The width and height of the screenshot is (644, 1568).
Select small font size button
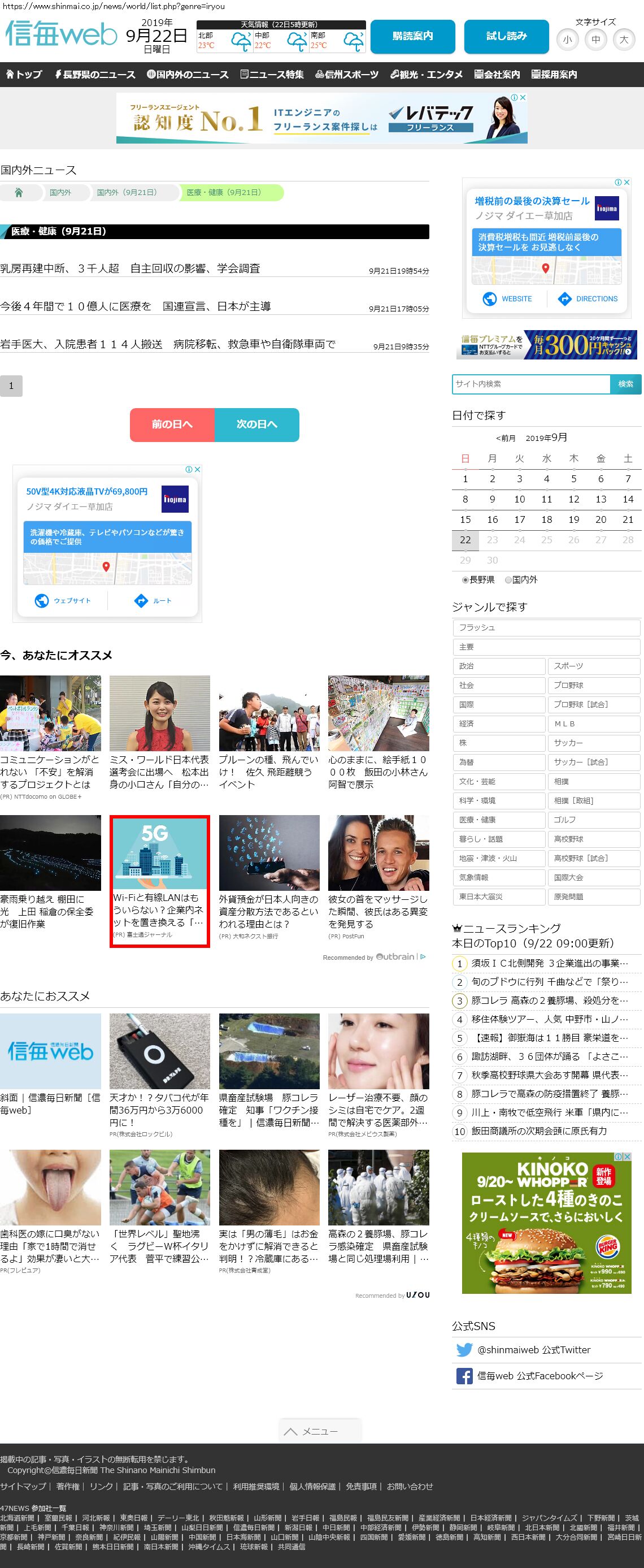[567, 40]
